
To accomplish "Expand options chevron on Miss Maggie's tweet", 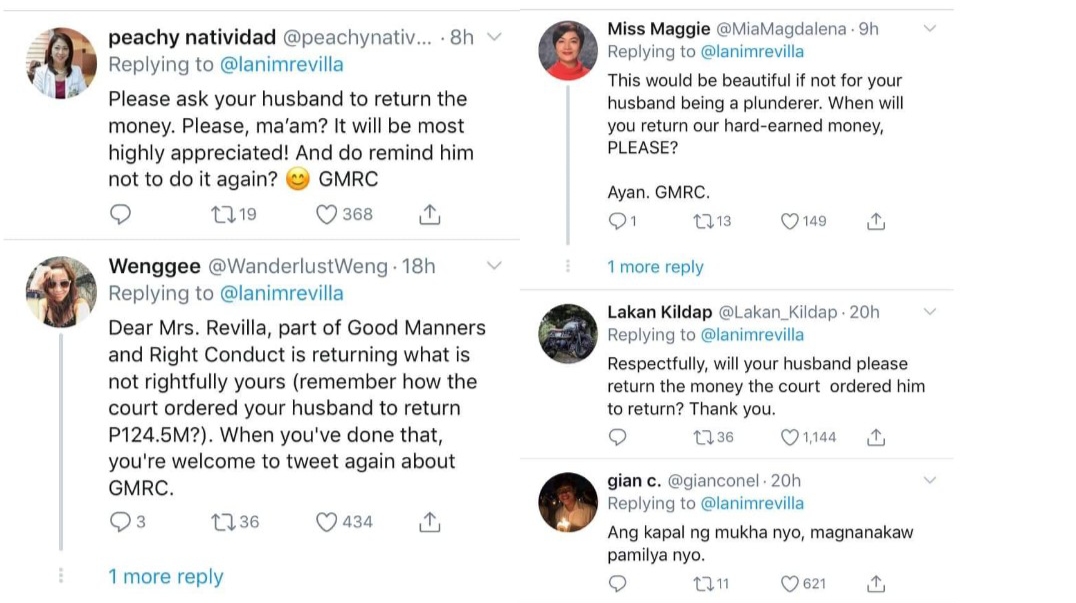I will (929, 29).
